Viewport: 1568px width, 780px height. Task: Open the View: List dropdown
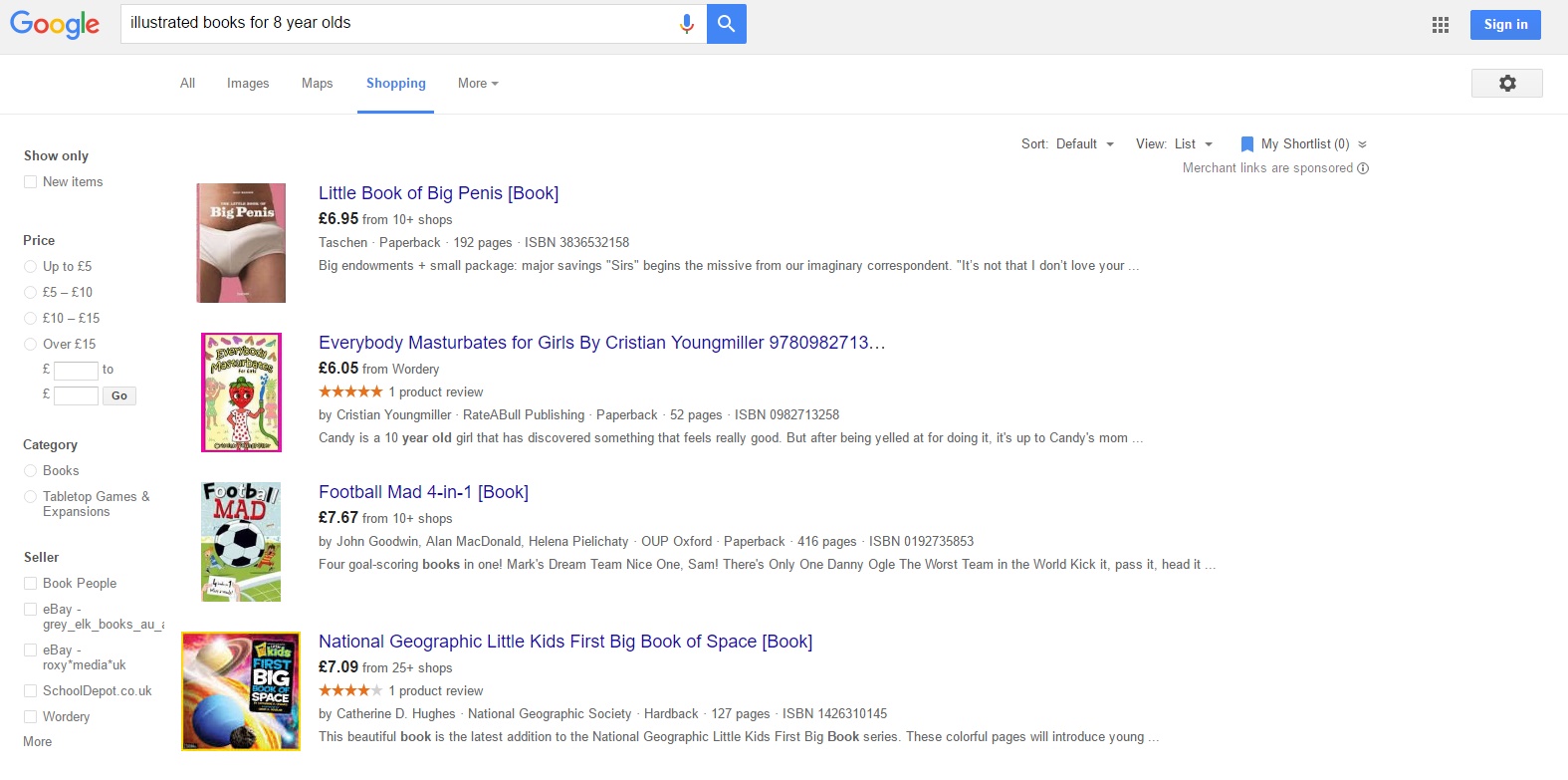click(x=1175, y=144)
